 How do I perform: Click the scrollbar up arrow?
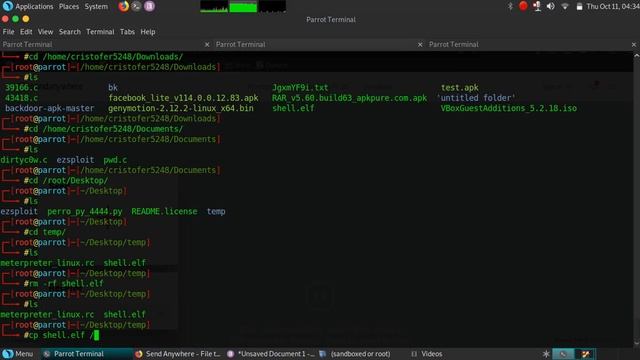[x=636, y=55]
